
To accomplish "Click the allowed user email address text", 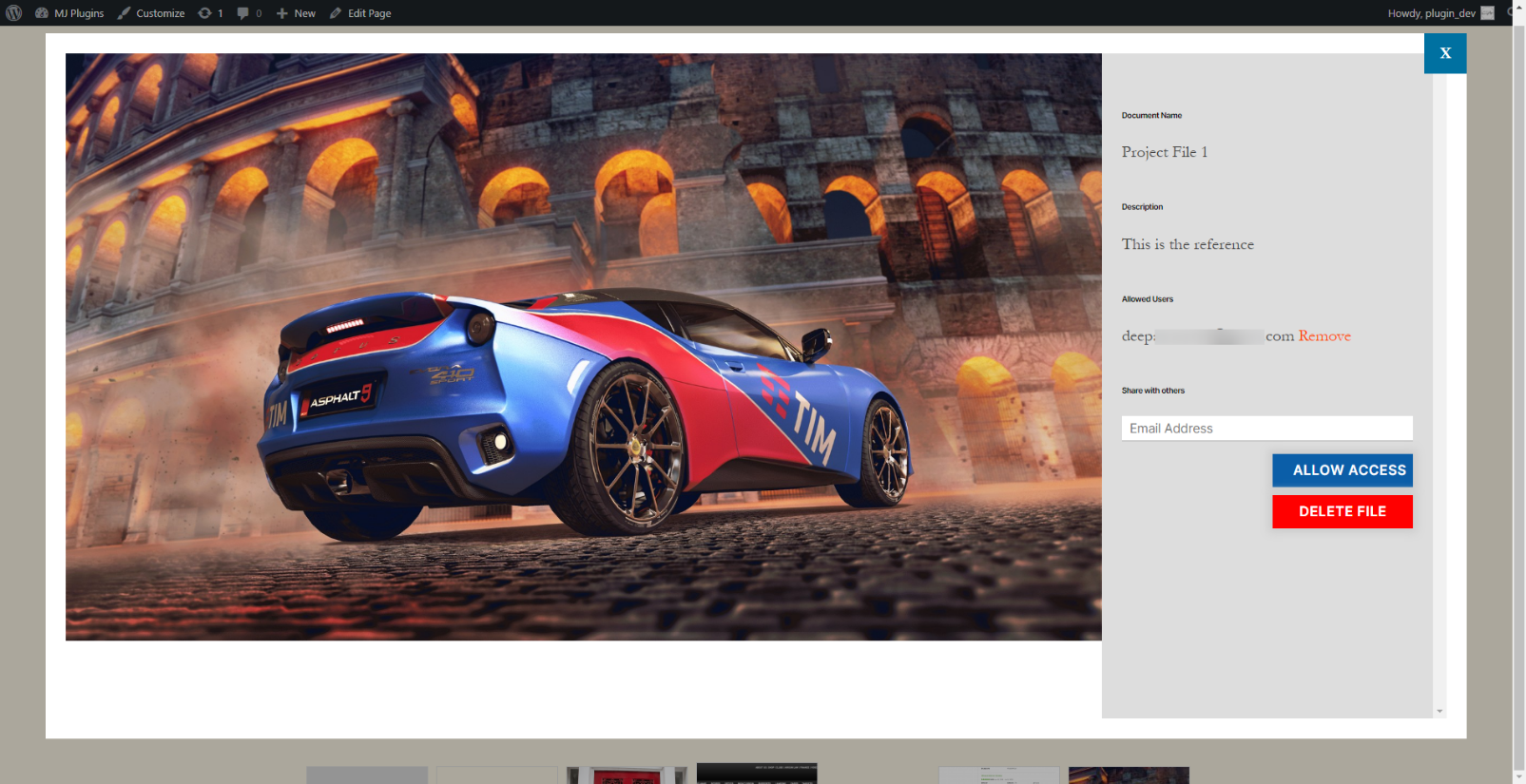I will pos(1207,335).
